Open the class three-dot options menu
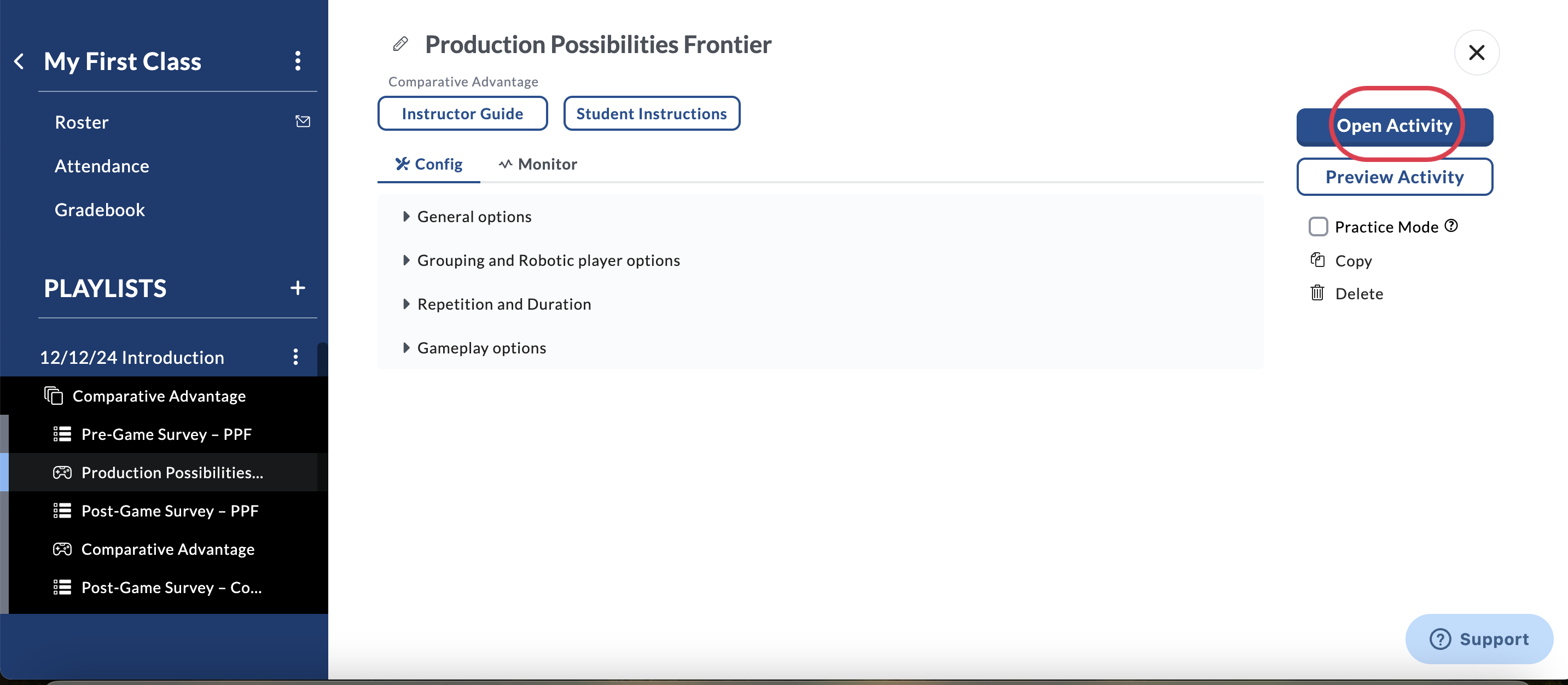 tap(298, 61)
